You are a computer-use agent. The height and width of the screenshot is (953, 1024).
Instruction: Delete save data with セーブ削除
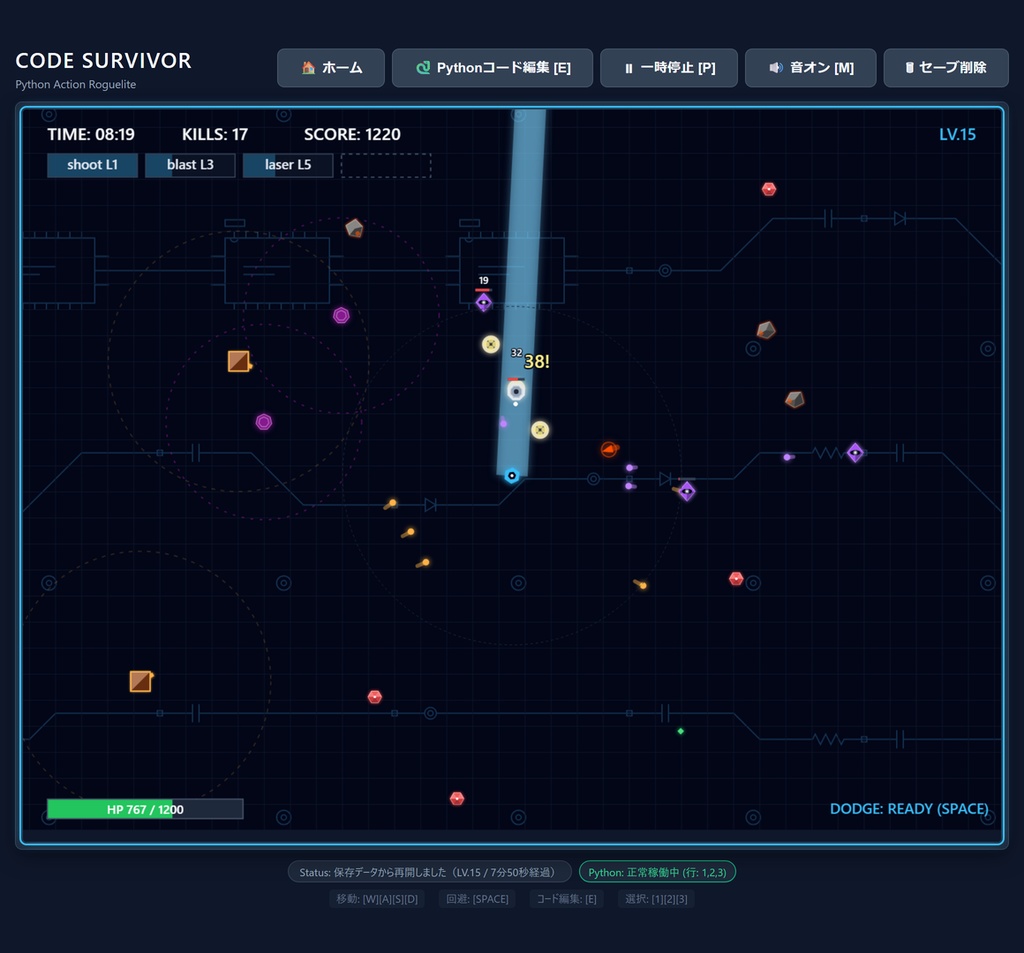tap(946, 67)
